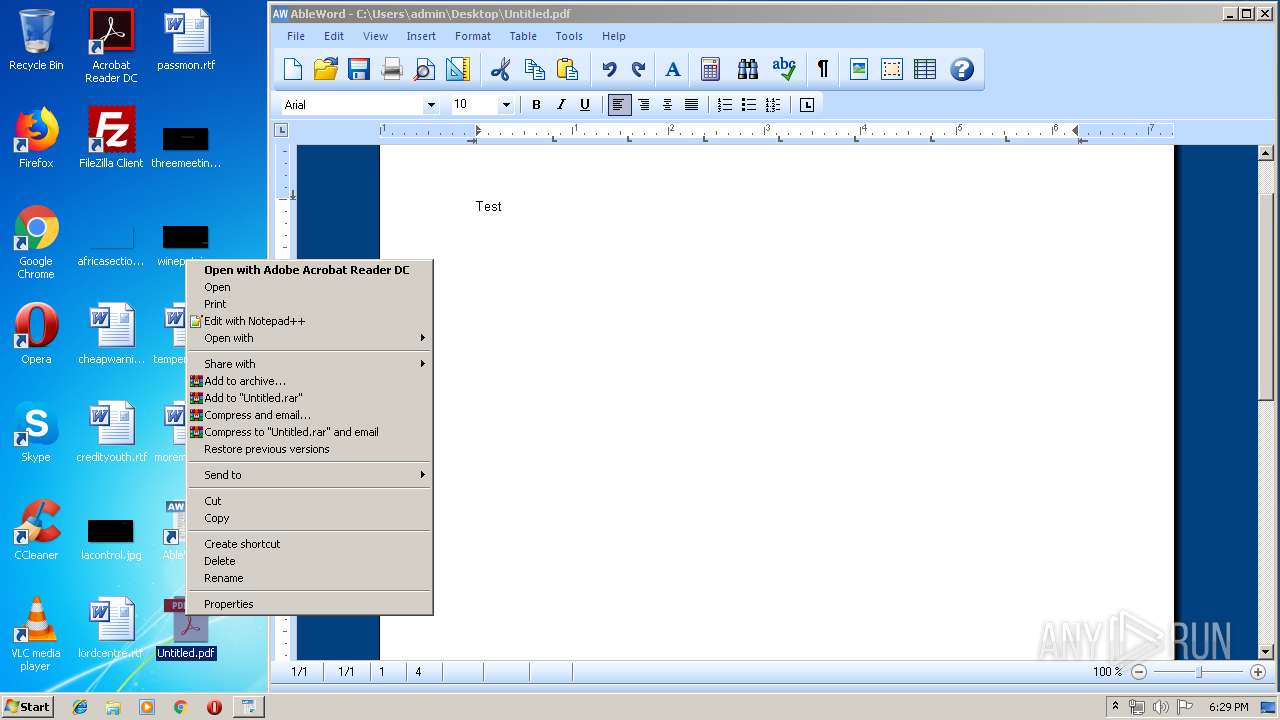Select Compress and email... entry

(310, 415)
